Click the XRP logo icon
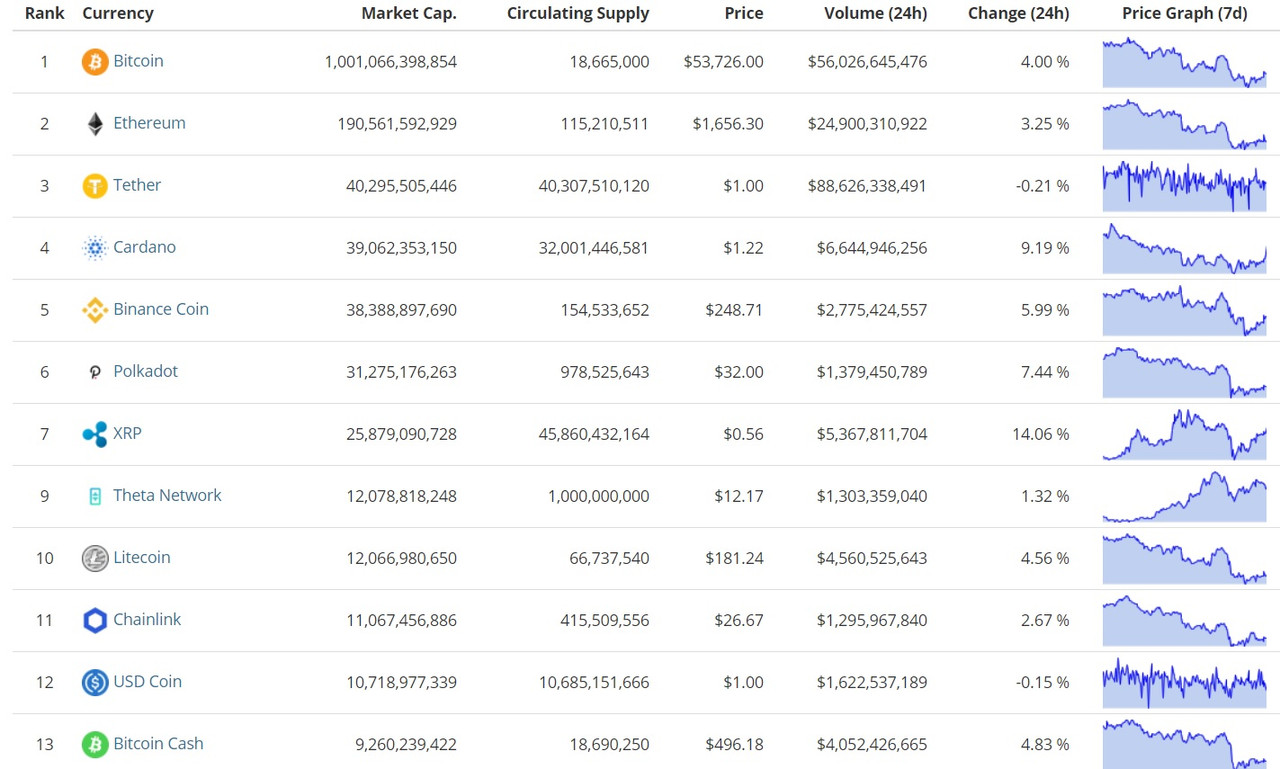The width and height of the screenshot is (1280, 769). tap(95, 434)
